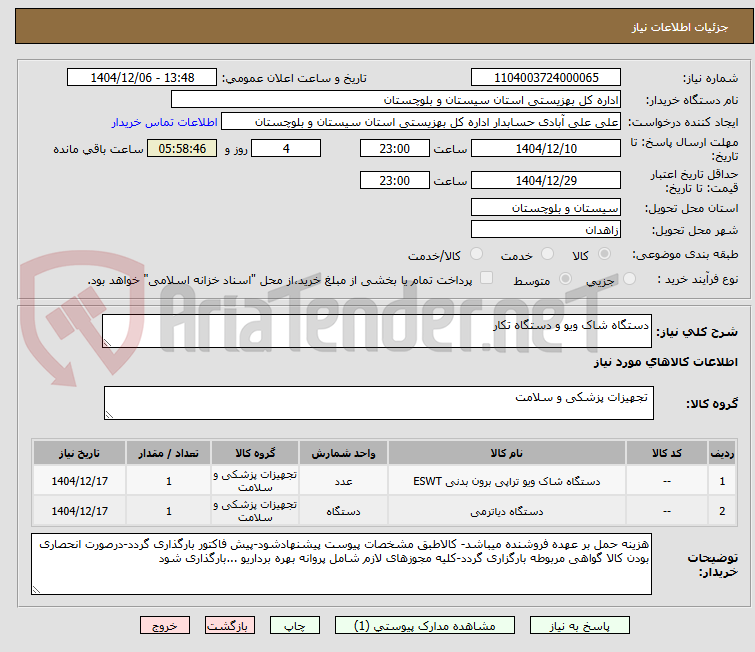Click the پاسخ به نیاز button
Image resolution: width=755 pixels, height=652 pixels.
pos(580,626)
